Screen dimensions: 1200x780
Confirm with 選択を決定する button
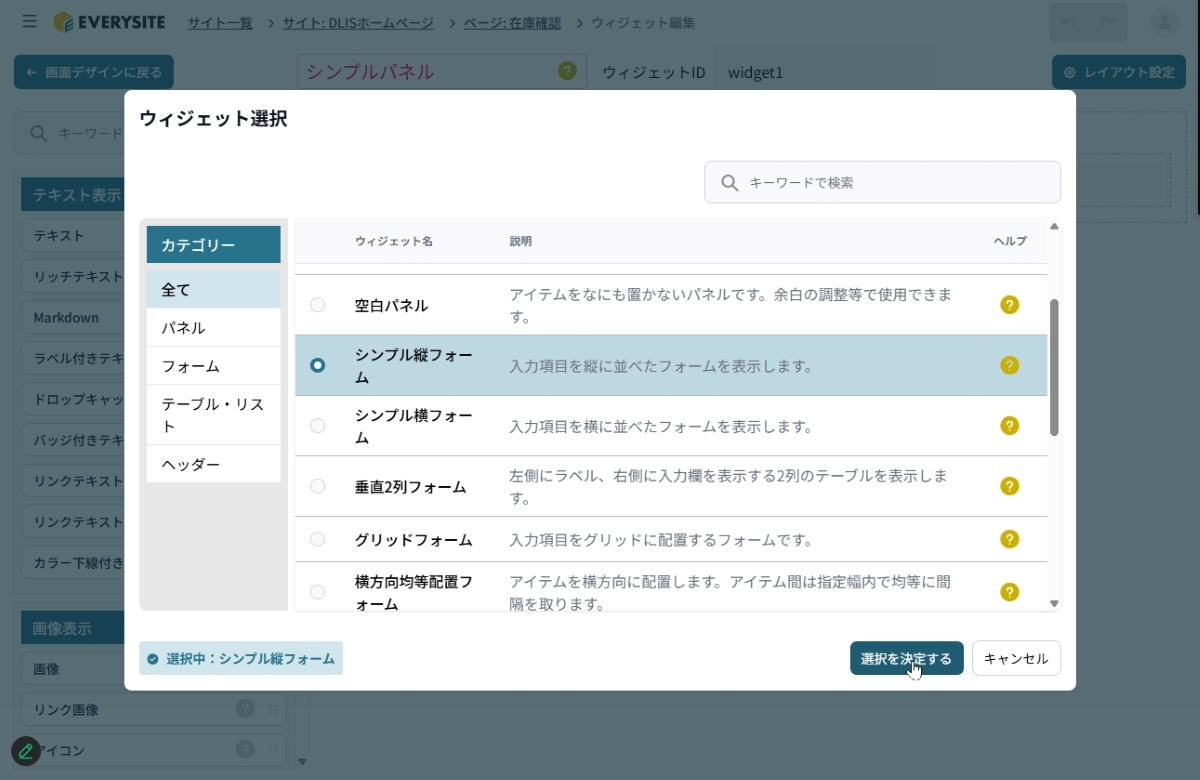point(906,659)
